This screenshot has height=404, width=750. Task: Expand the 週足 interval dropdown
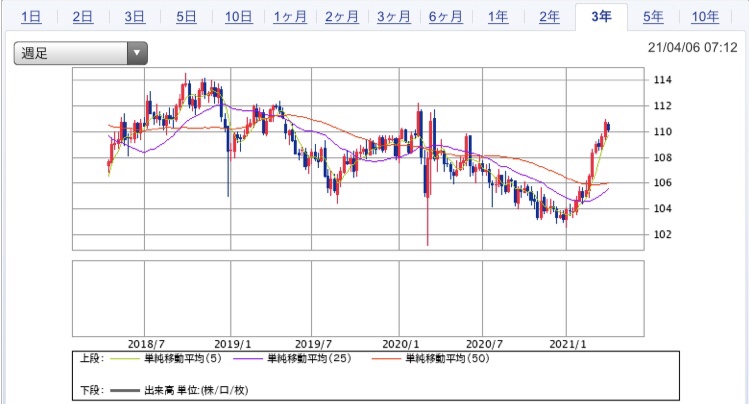pyautogui.click(x=80, y=54)
